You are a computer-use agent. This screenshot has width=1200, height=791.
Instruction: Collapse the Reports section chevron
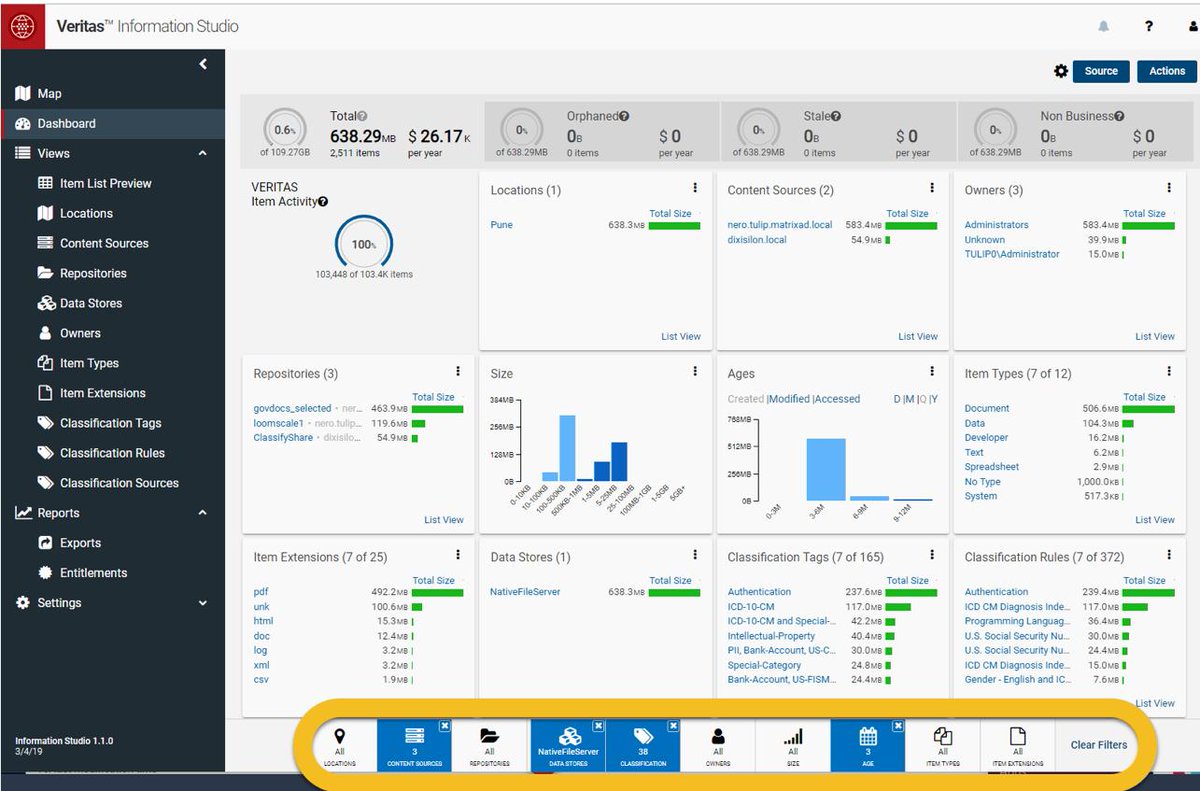point(203,513)
